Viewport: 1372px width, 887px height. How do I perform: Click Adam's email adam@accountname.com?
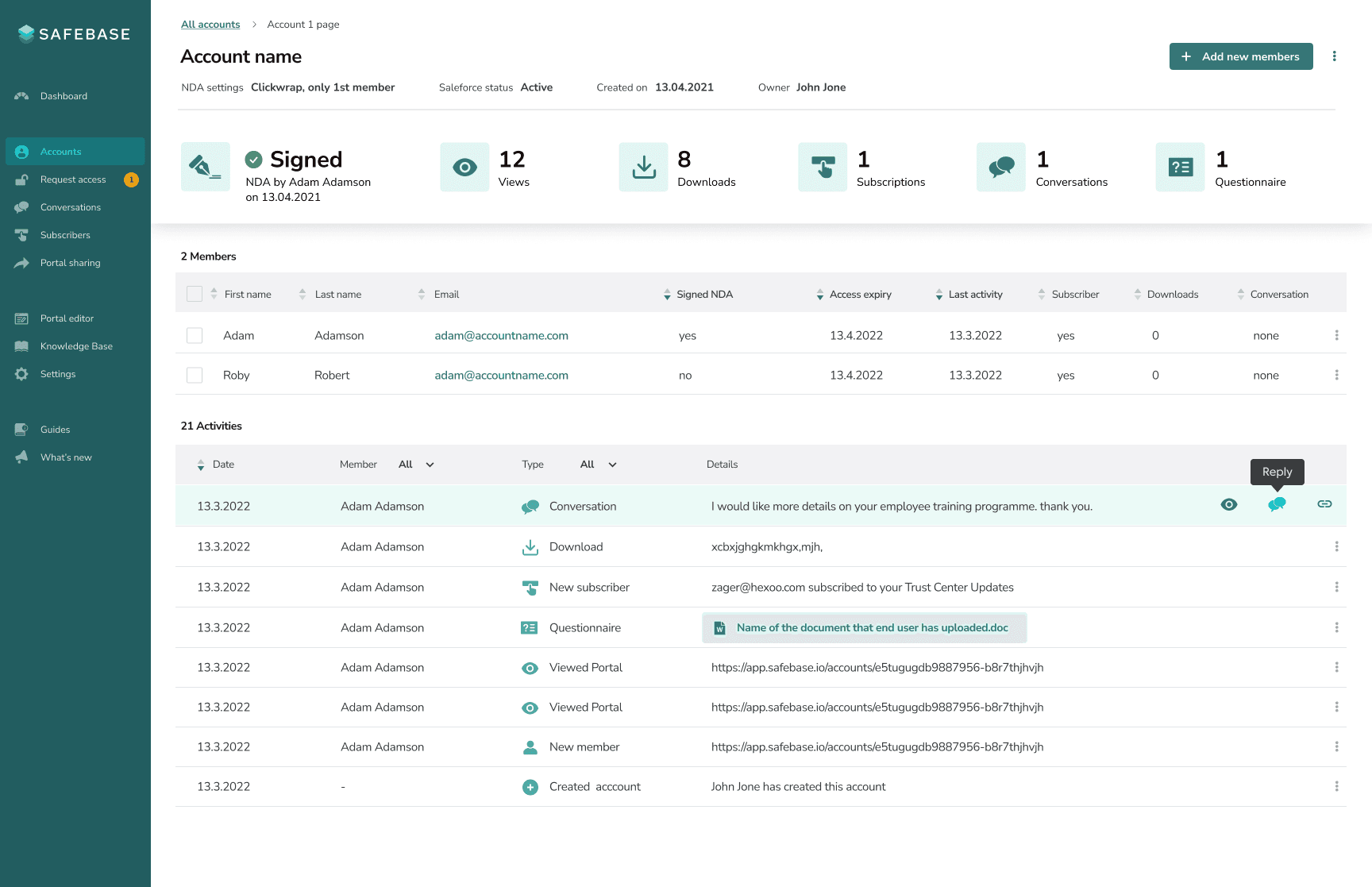click(x=501, y=335)
